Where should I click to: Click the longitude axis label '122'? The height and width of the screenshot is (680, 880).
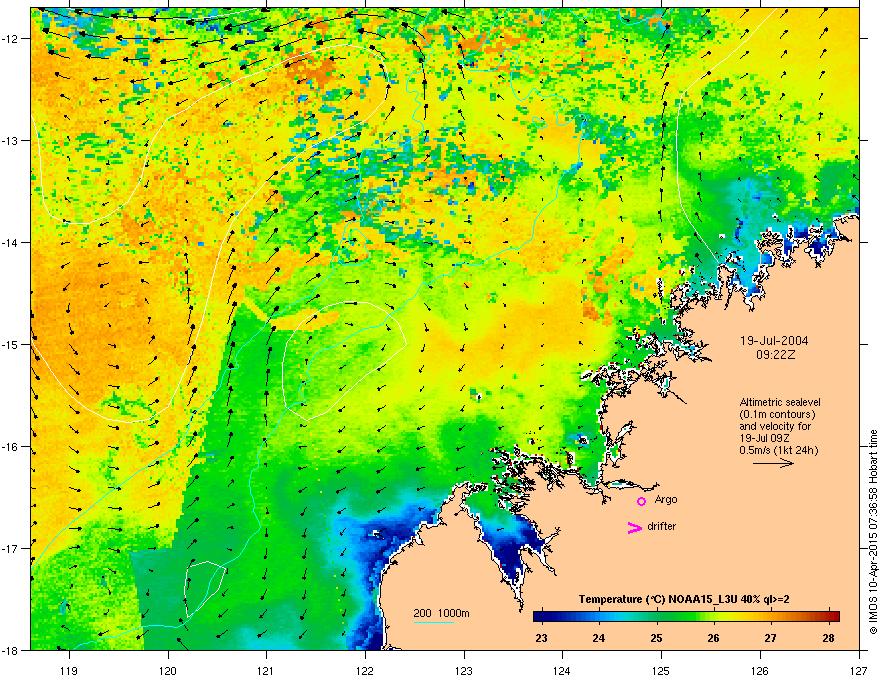[x=365, y=670]
